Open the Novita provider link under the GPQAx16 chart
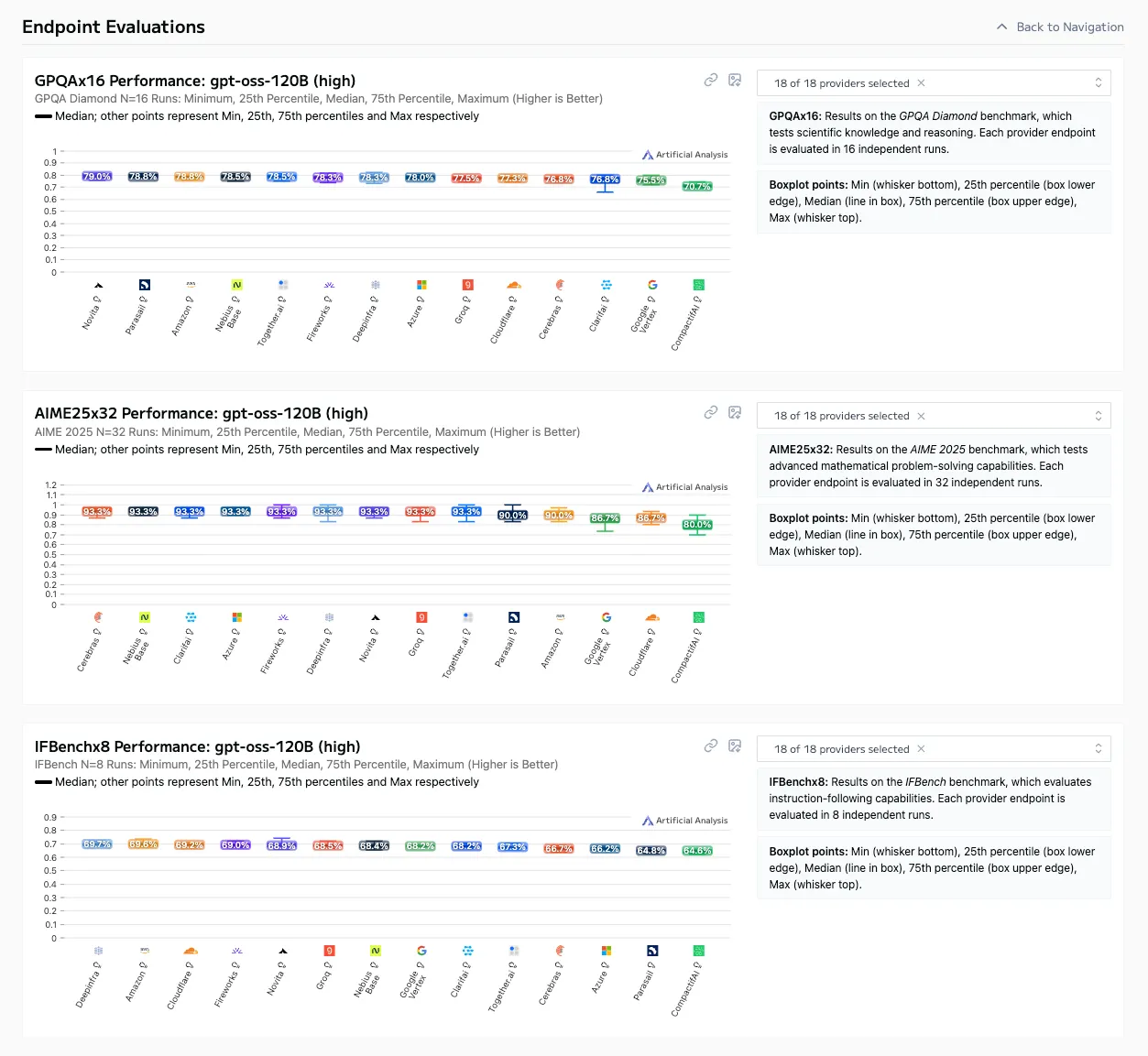Viewport: 1148px width, 1056px height. click(92, 312)
